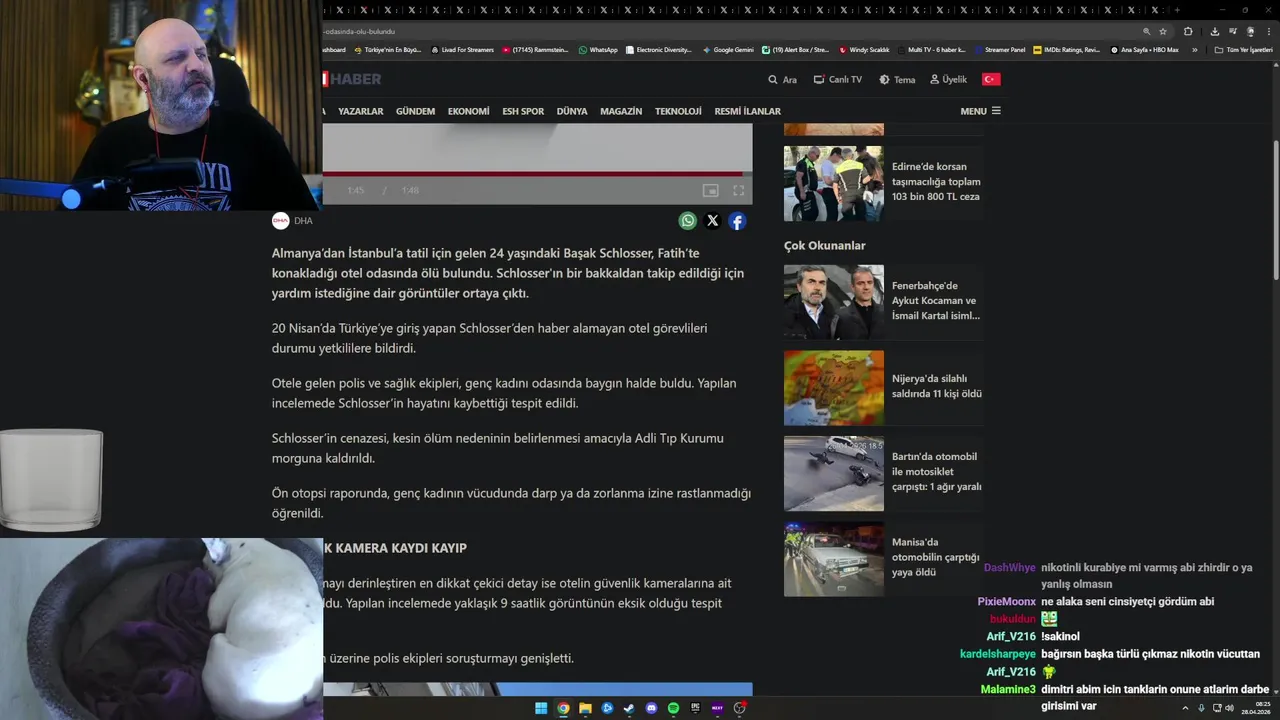1280x720 pixels.
Task: Open Chrome from the taskbar
Action: [x=563, y=708]
